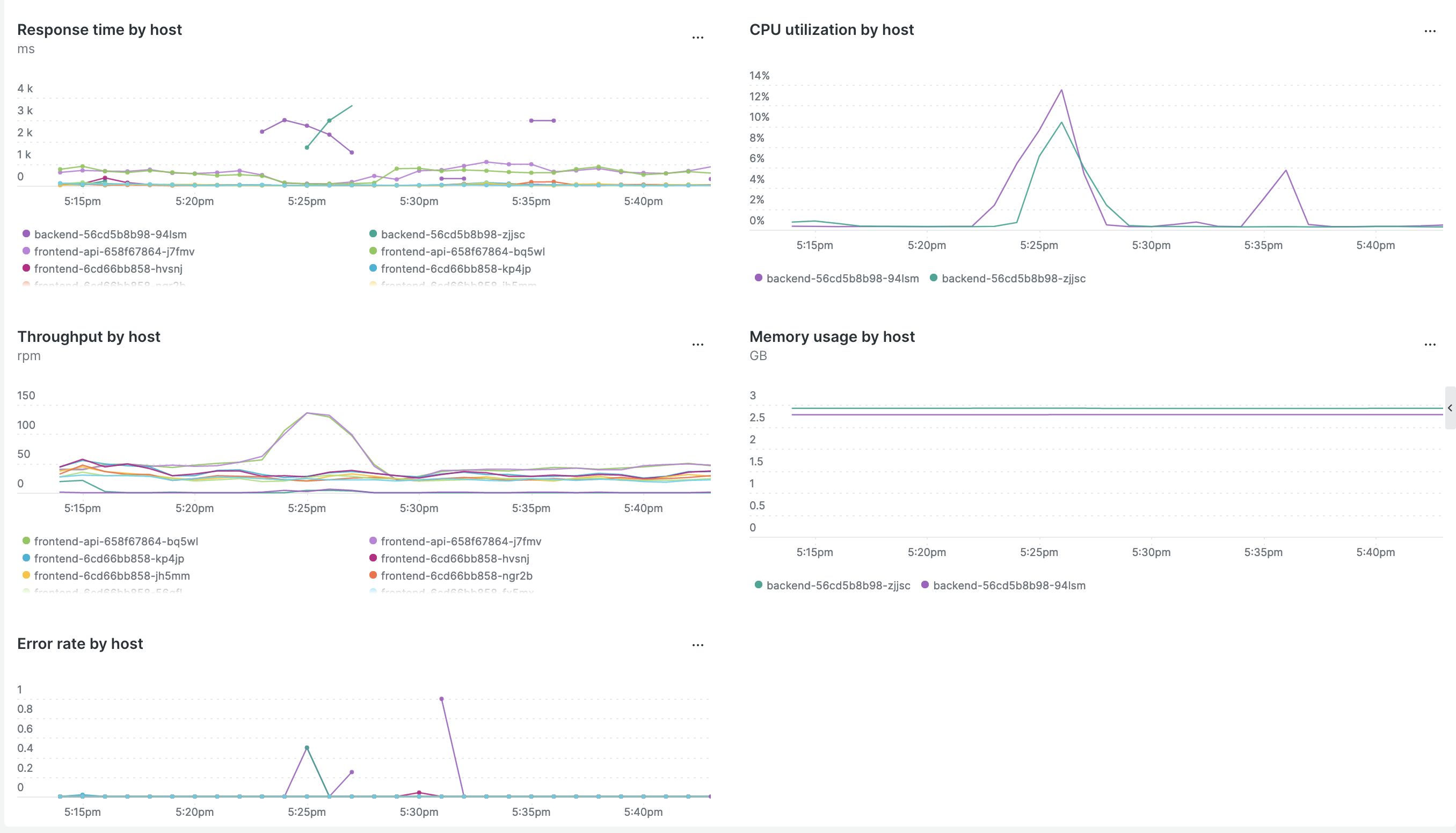Click the Response time by host title
The width and height of the screenshot is (1456, 833).
pos(99,30)
